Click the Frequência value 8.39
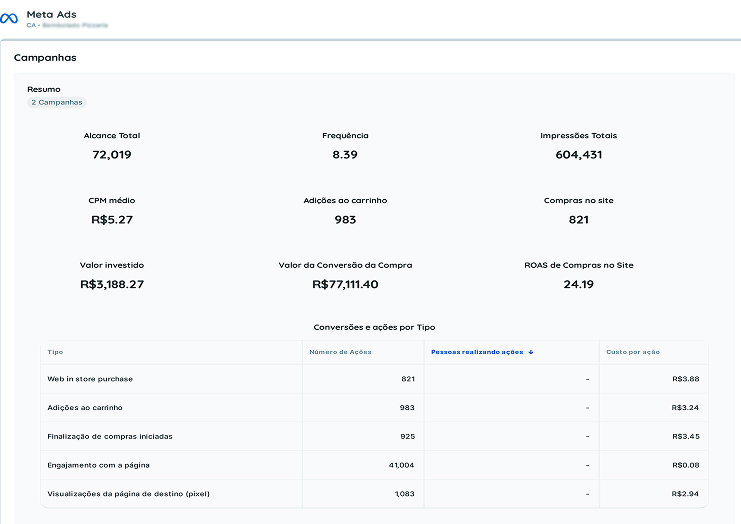Screen dimensions: 741x524 click(345, 155)
